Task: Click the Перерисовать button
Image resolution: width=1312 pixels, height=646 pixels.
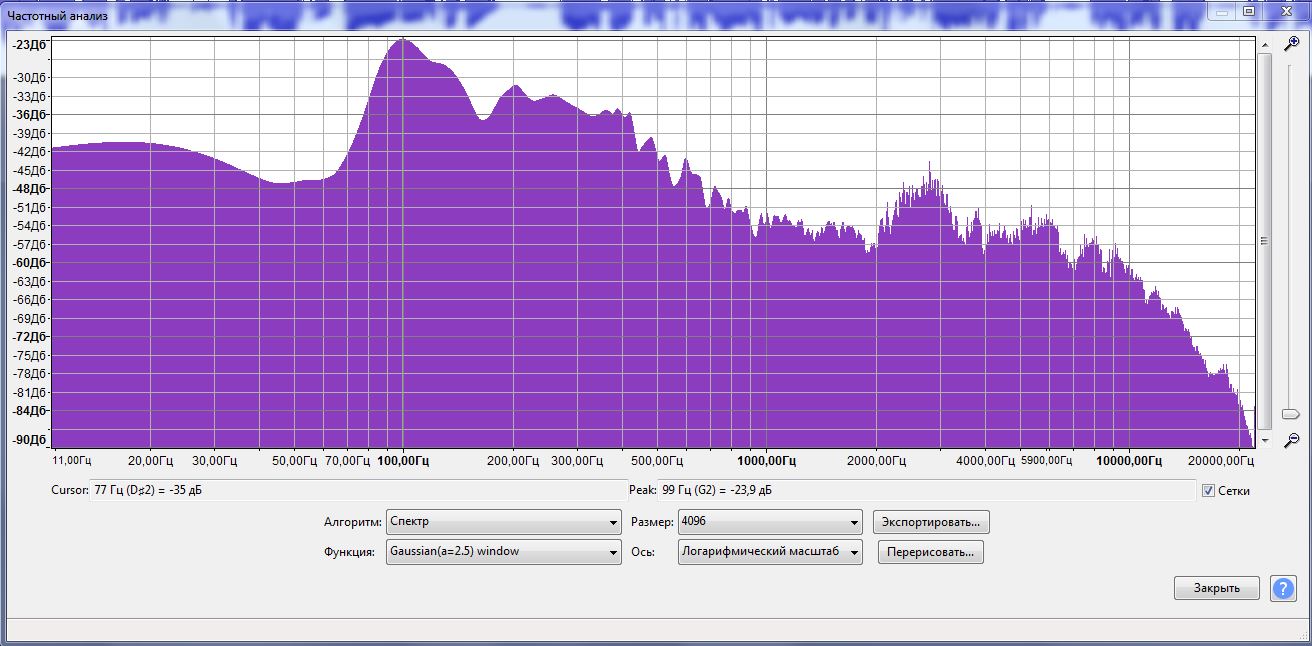Action: (930, 552)
